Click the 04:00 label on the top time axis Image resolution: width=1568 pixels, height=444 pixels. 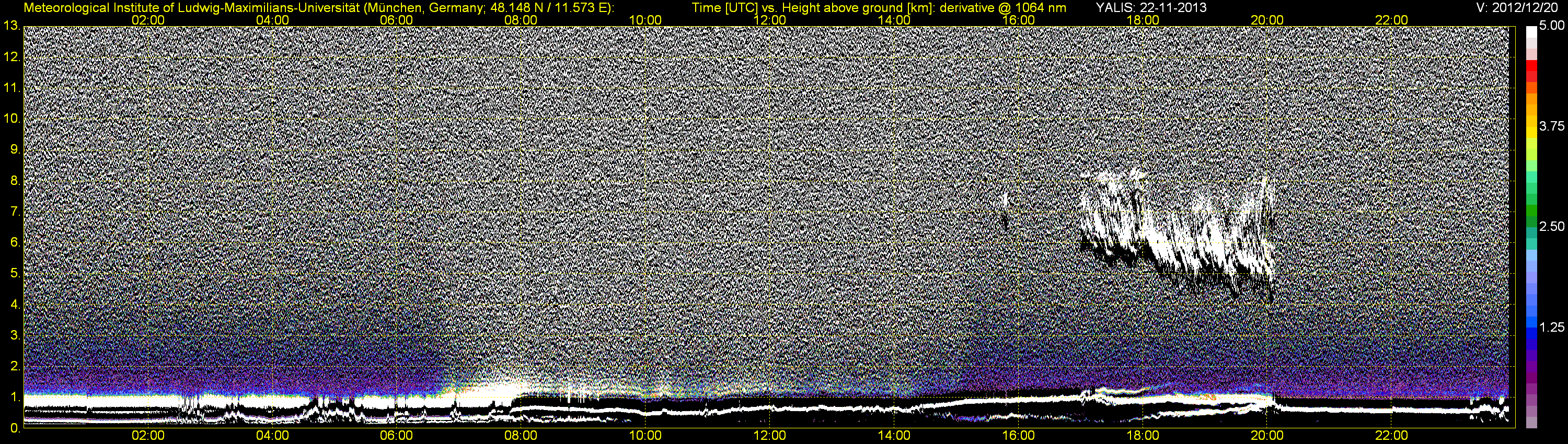[x=273, y=20]
